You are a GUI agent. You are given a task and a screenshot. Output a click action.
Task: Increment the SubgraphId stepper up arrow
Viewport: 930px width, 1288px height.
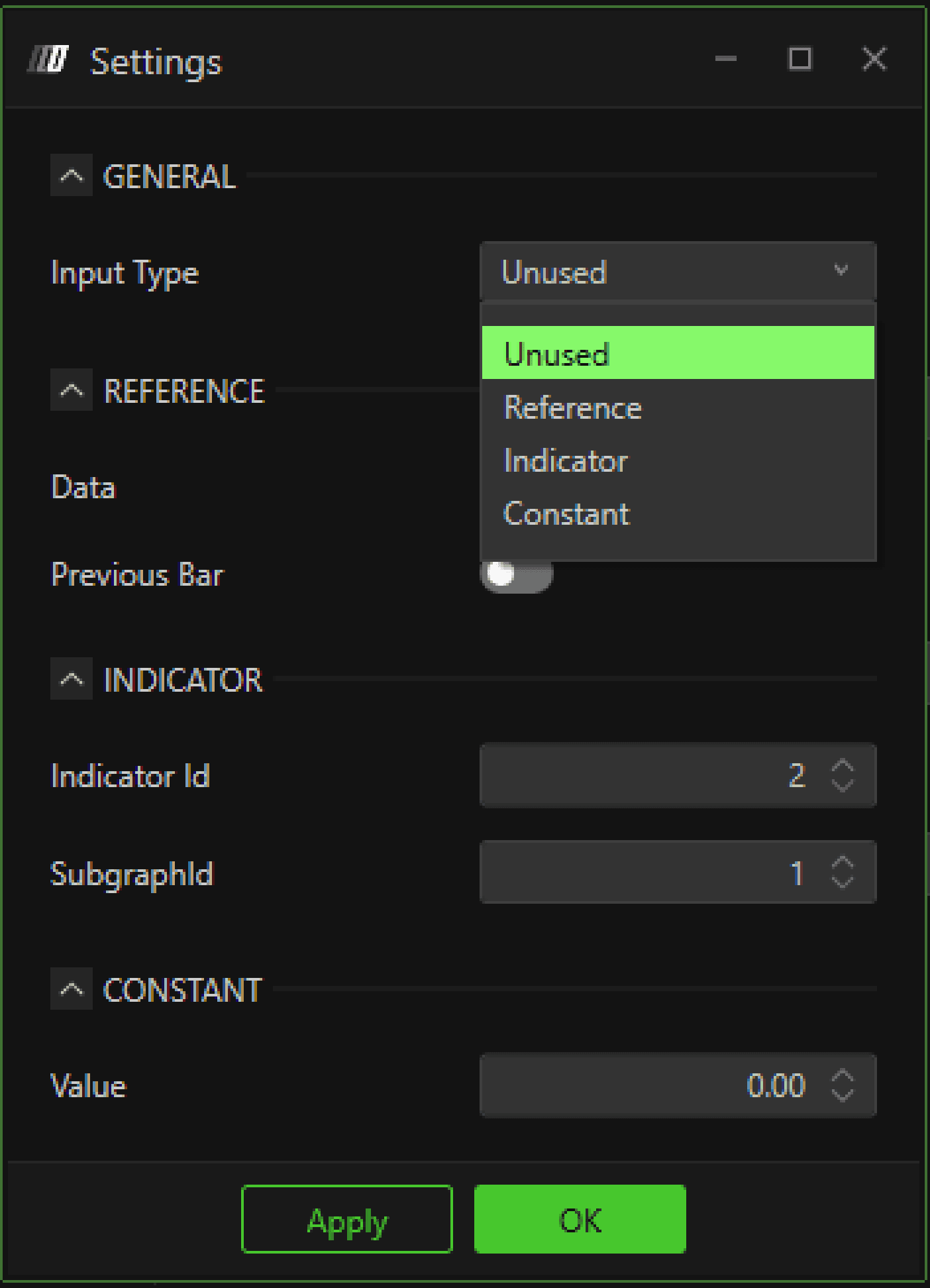click(x=843, y=863)
